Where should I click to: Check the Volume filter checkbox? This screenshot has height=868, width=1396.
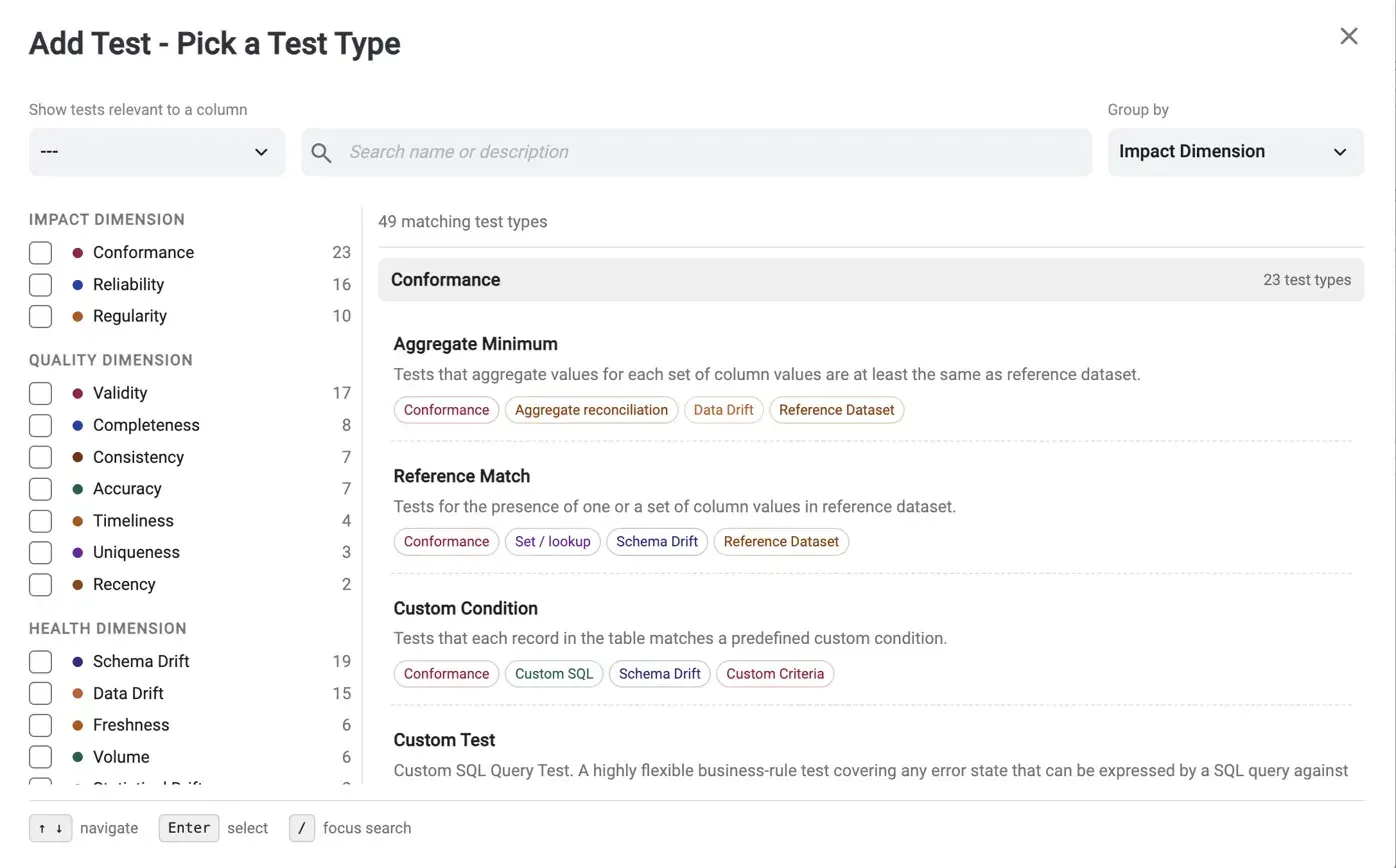[40, 757]
